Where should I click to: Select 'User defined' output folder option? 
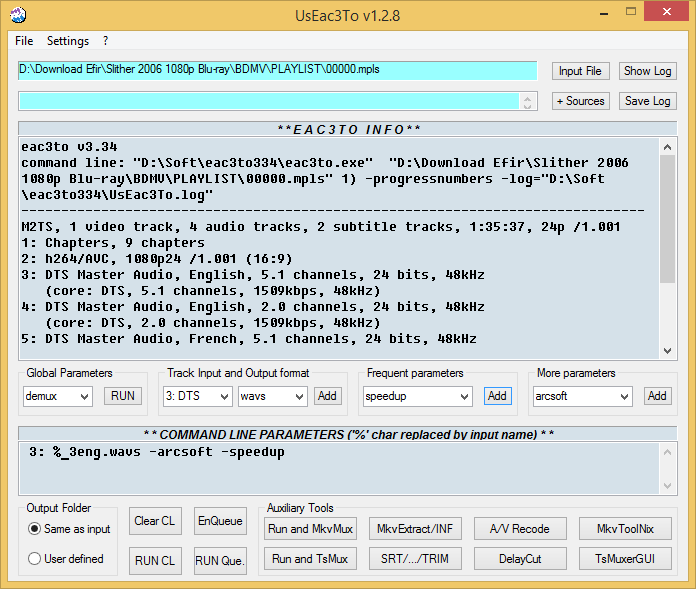click(66, 559)
